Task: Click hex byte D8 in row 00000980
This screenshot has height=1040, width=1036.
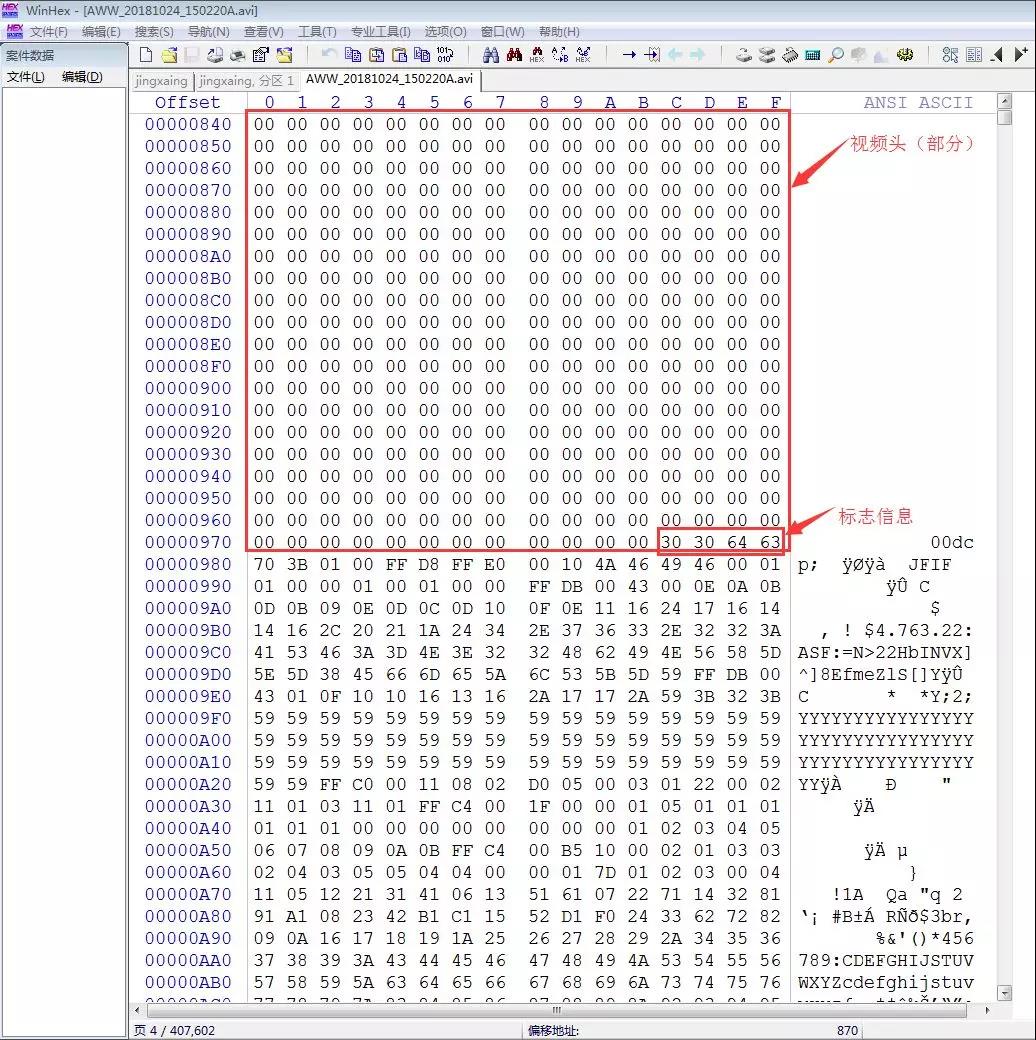Action: click(429, 564)
